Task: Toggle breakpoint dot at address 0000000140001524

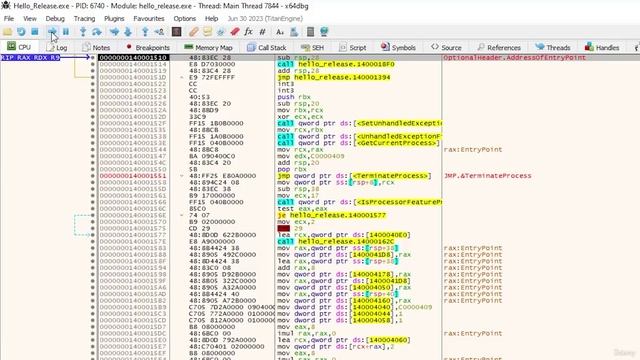Action: (93, 97)
